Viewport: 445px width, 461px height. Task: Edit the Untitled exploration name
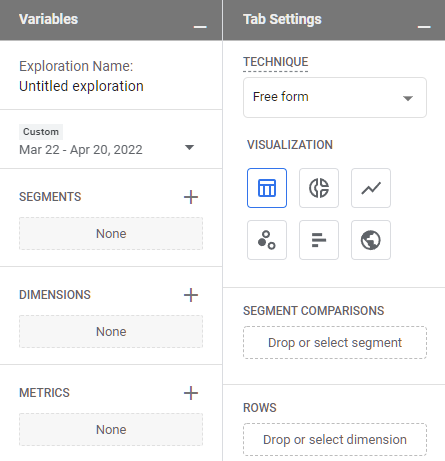[x=81, y=86]
